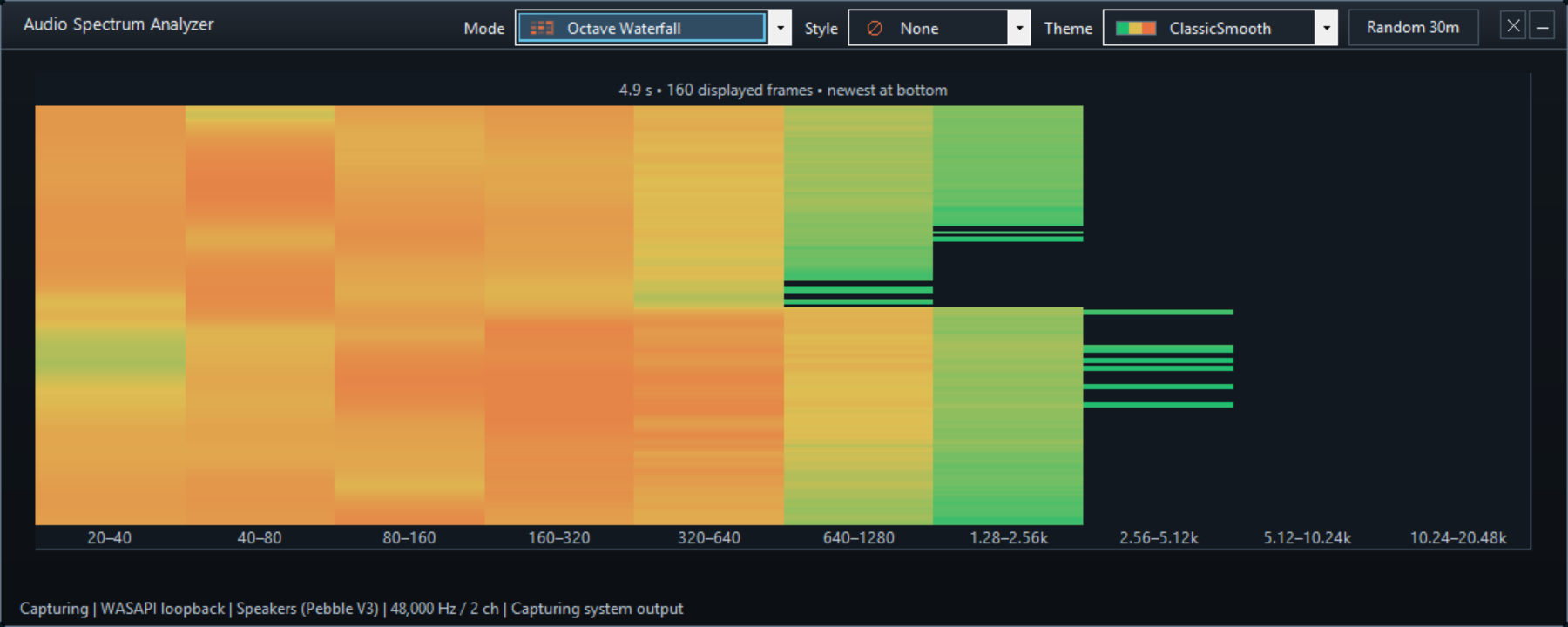
Task: Click the 1.28–2.56k waterfall column
Action: pos(1009,315)
